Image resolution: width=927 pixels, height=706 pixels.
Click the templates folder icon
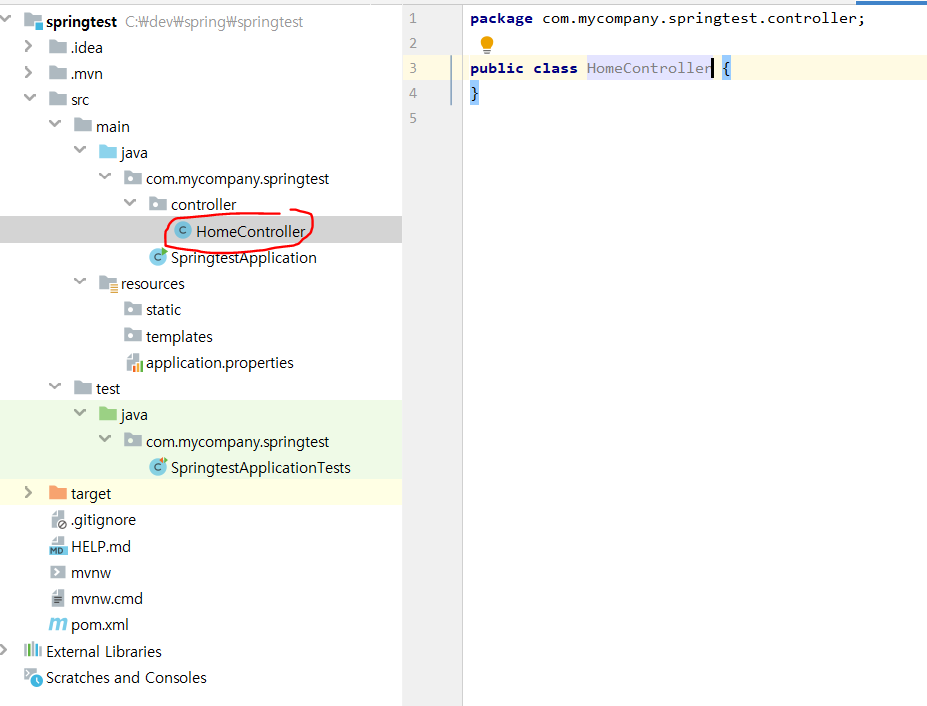tap(133, 335)
